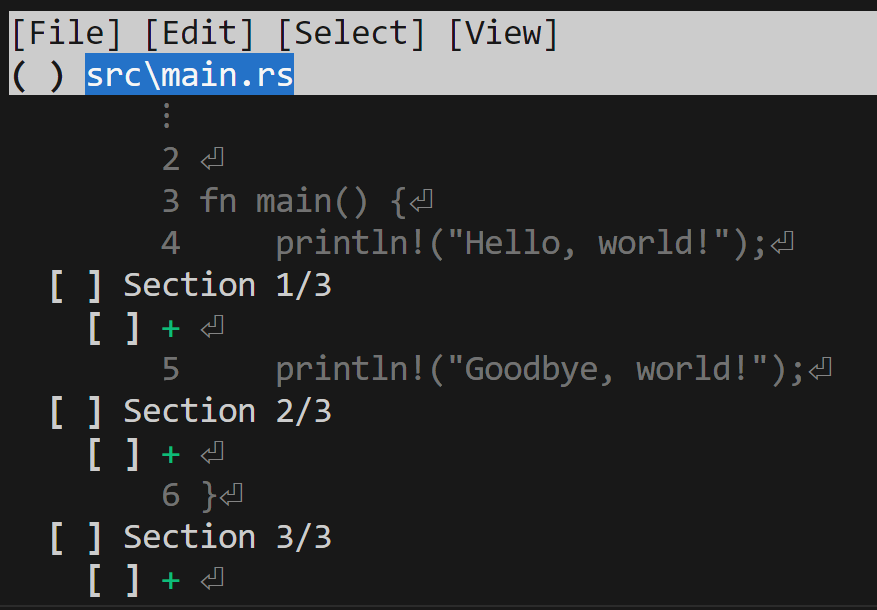Click the Section 2/3 label
The image size is (877, 610).
coord(228,412)
